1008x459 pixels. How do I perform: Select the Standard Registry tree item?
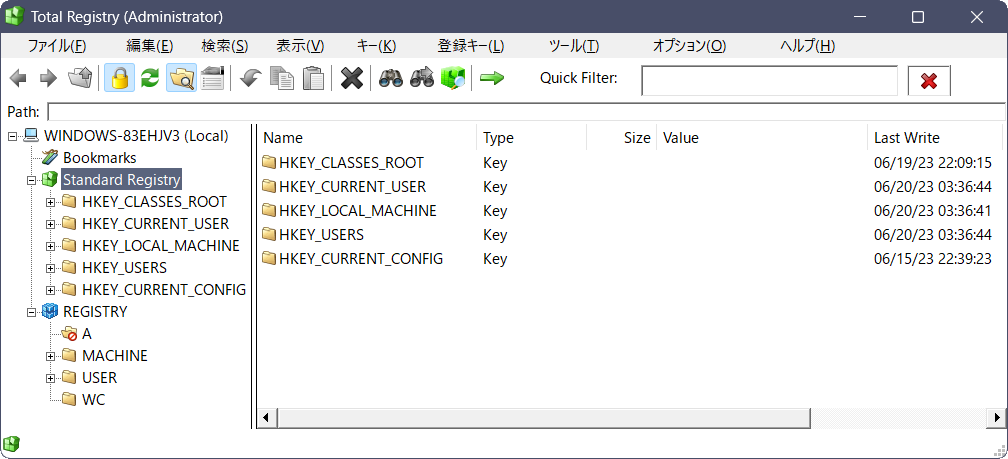point(122,179)
